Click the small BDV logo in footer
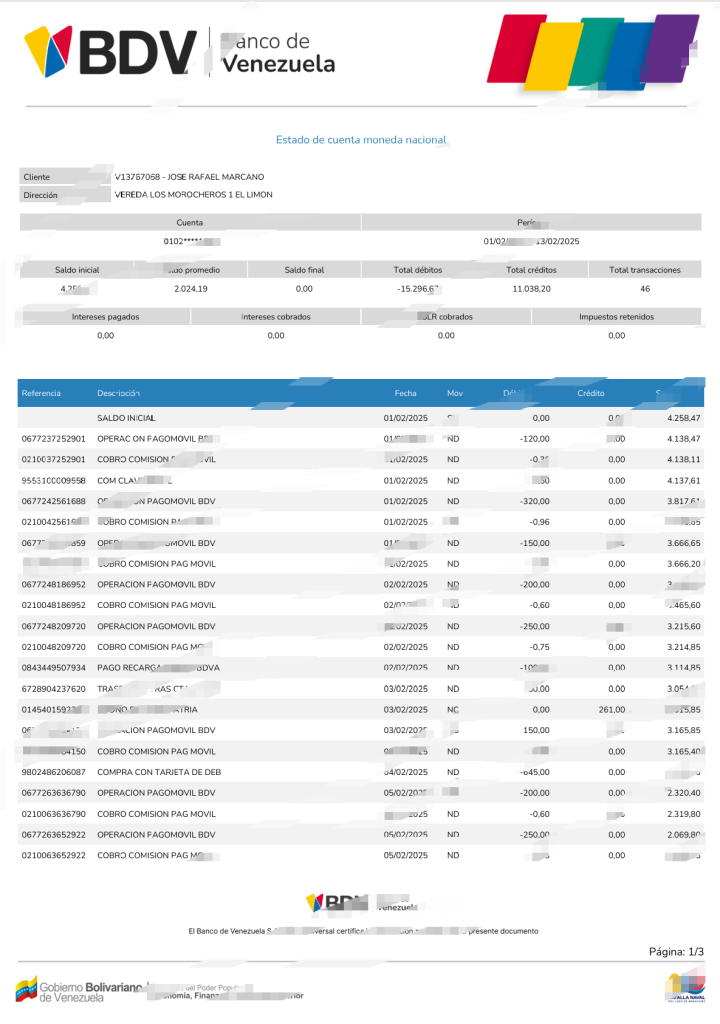 (x=336, y=903)
